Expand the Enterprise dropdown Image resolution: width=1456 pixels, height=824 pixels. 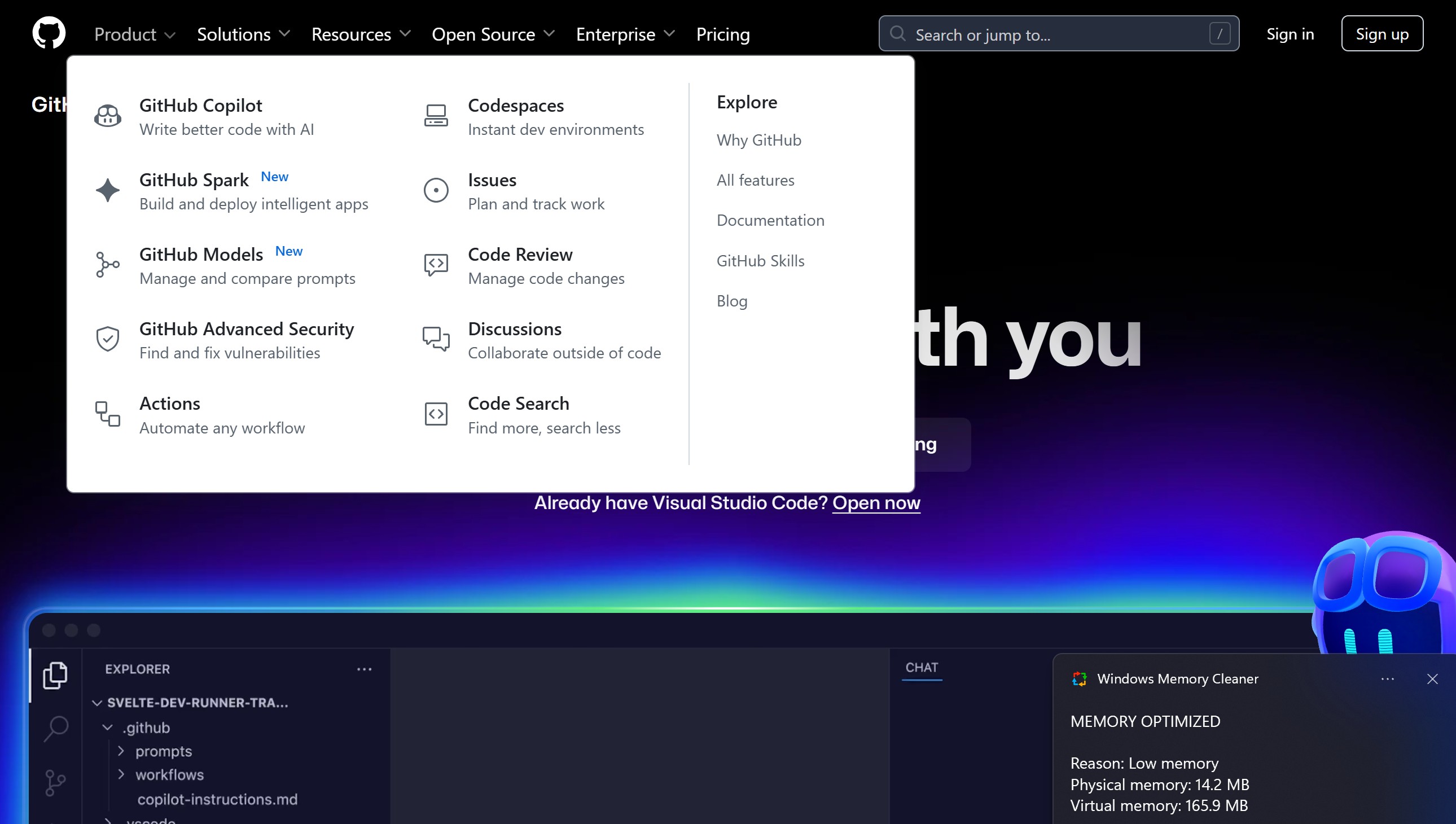tap(625, 34)
